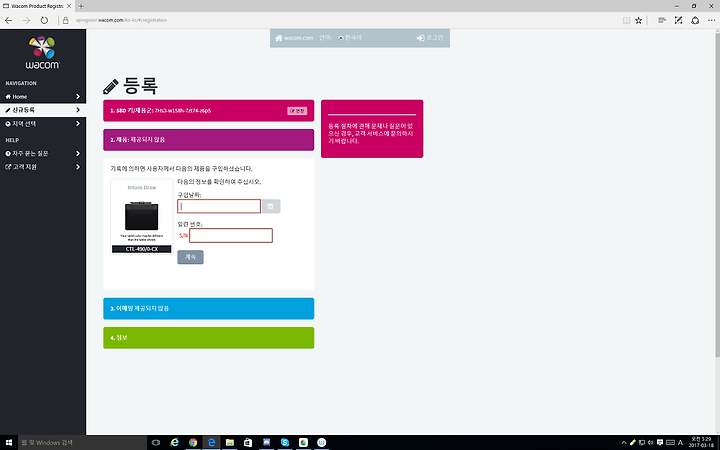The width and height of the screenshot is (720, 450).
Task: Select the Wacom Product Registration tab
Action: click(x=37, y=6)
